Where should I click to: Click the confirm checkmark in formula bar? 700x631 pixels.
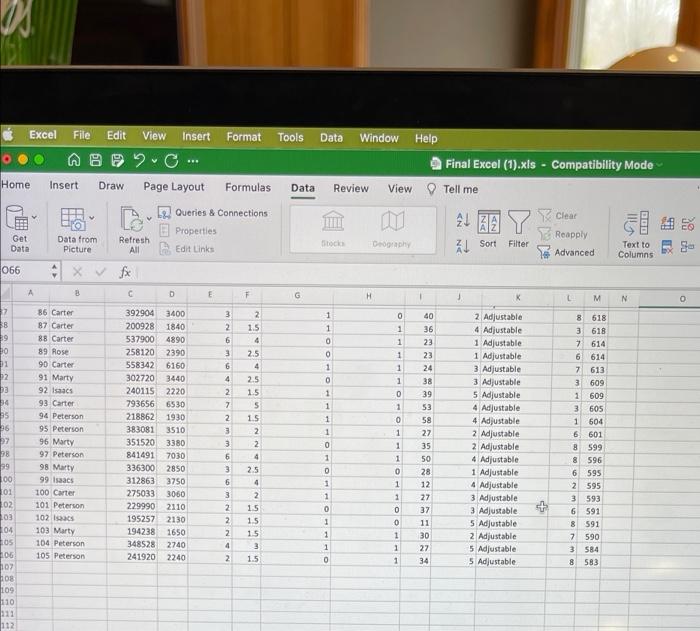pos(101,272)
